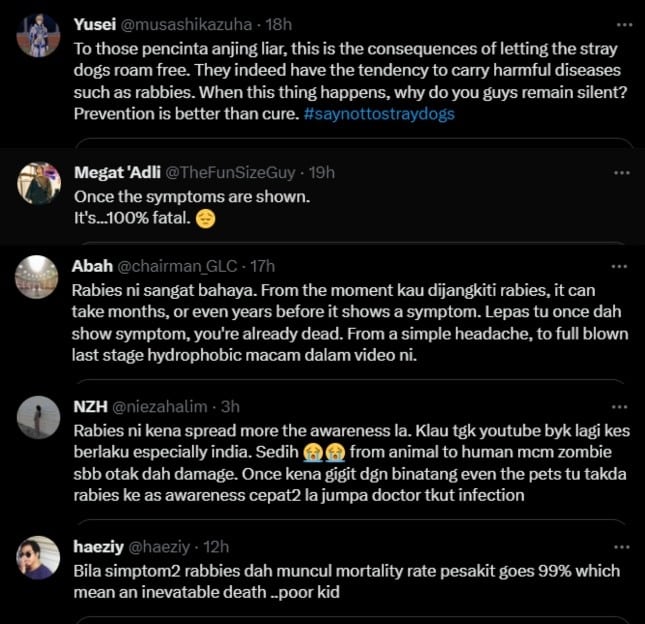View NZH's profile photo
This screenshot has height=624, width=645.
[x=39, y=418]
